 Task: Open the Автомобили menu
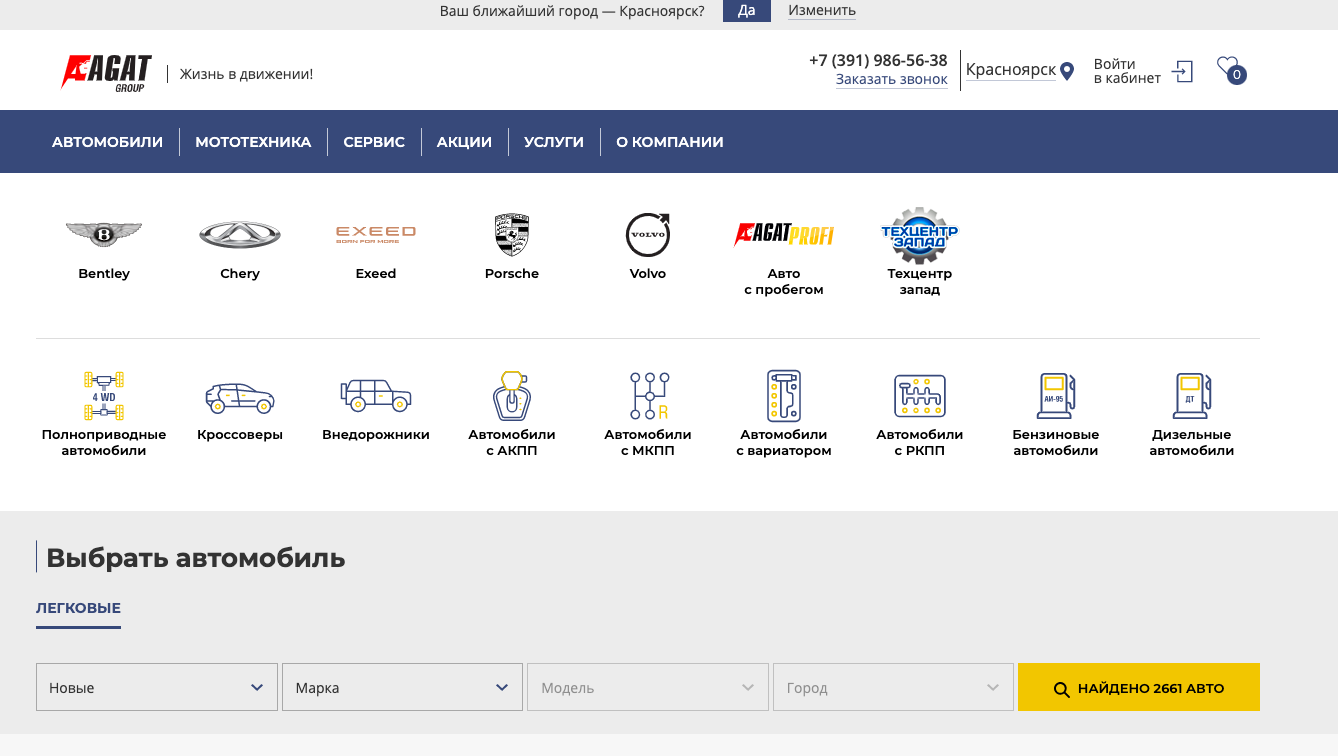(x=108, y=142)
